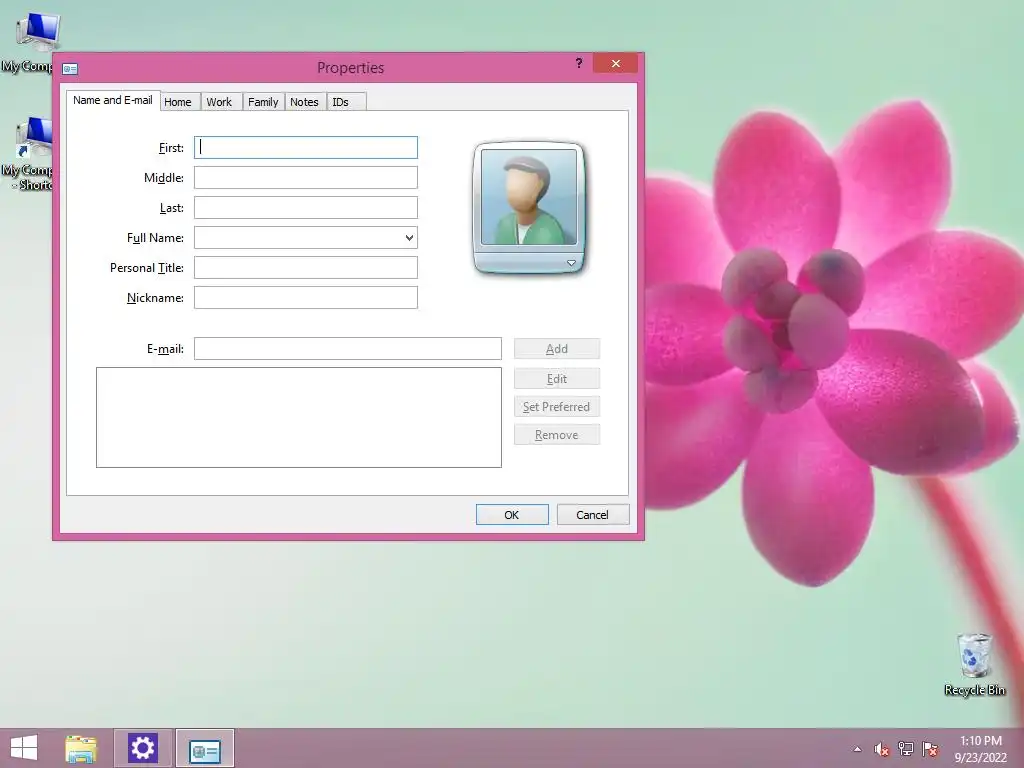Click the Edit e-mail button
This screenshot has height=768, width=1024.
point(556,379)
